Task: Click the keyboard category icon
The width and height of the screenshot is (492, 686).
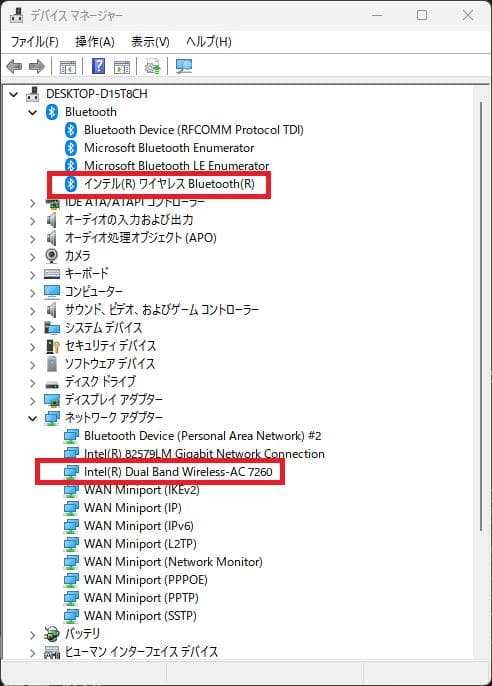Action: (52, 274)
